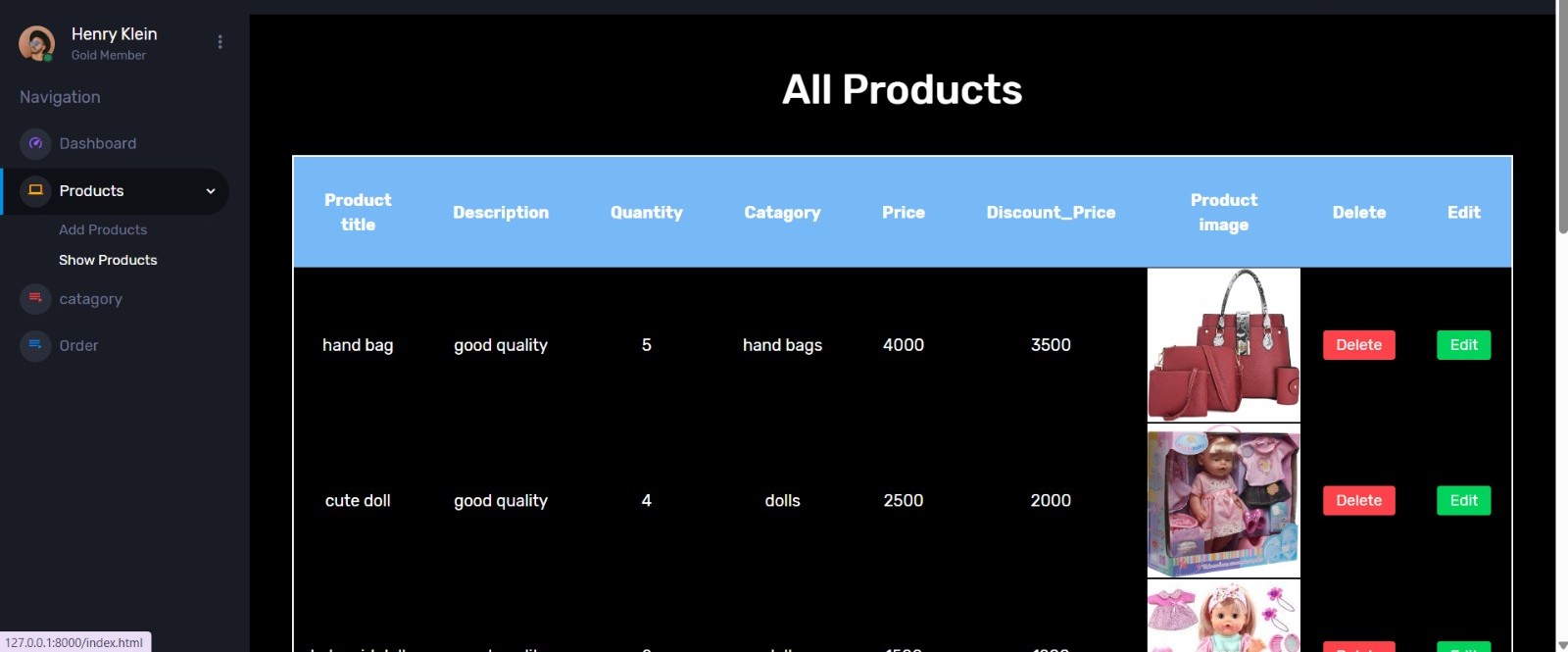Click the 'cute doll' title cell
The width and height of the screenshot is (1568, 652).
pyautogui.click(x=358, y=500)
